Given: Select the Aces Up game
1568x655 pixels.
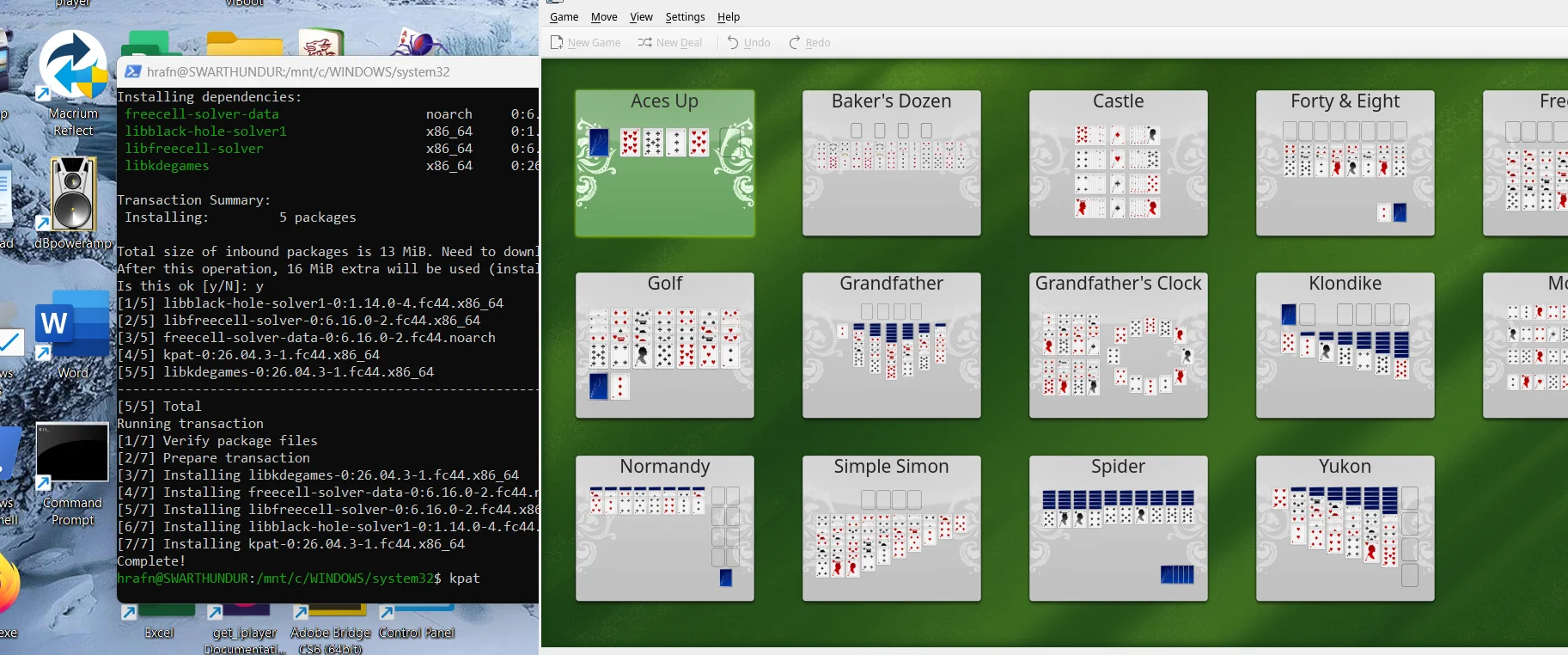Looking at the screenshot, I should click(665, 163).
